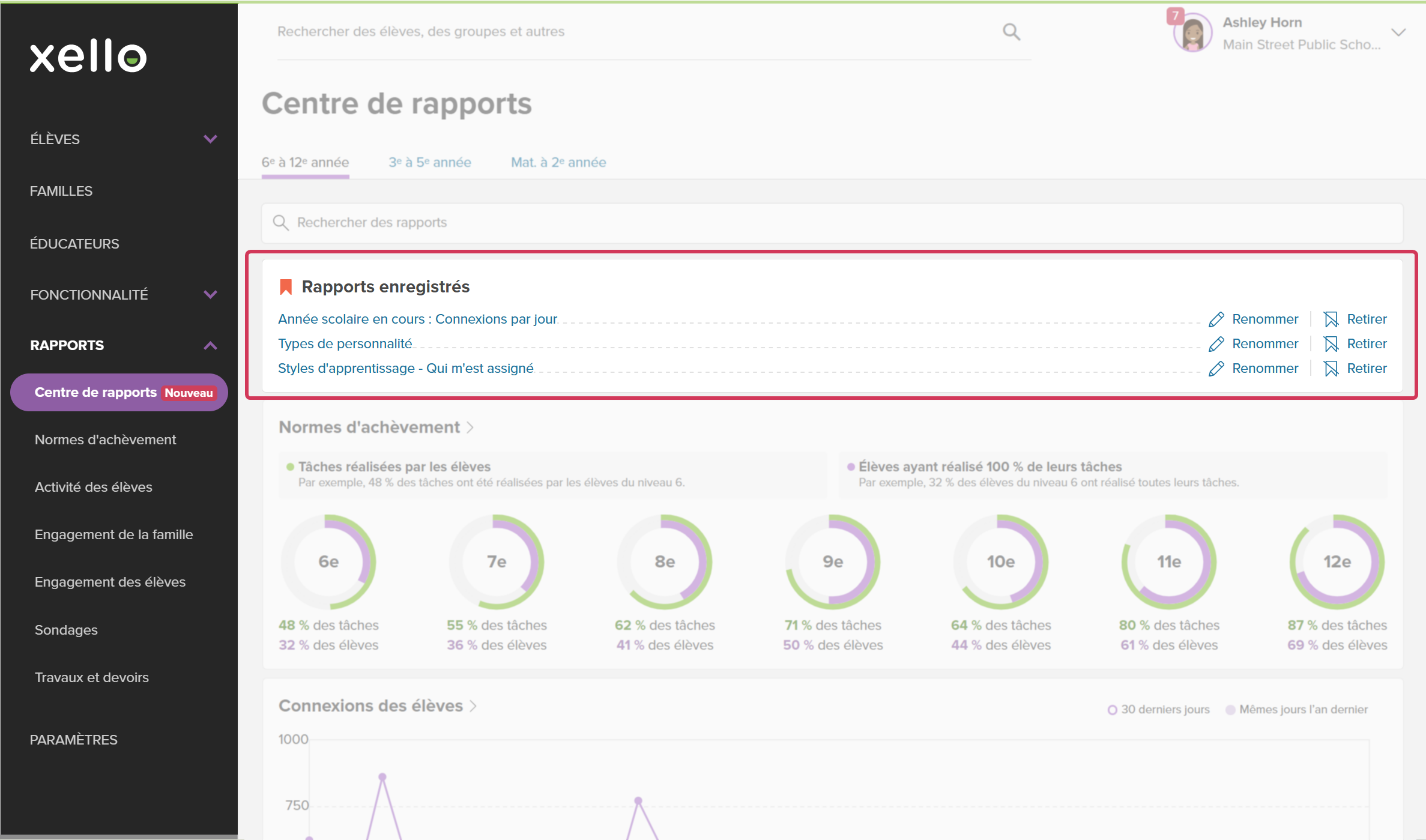Click the Rechercher des rapports field
Image resolution: width=1426 pixels, height=840 pixels.
click(832, 223)
